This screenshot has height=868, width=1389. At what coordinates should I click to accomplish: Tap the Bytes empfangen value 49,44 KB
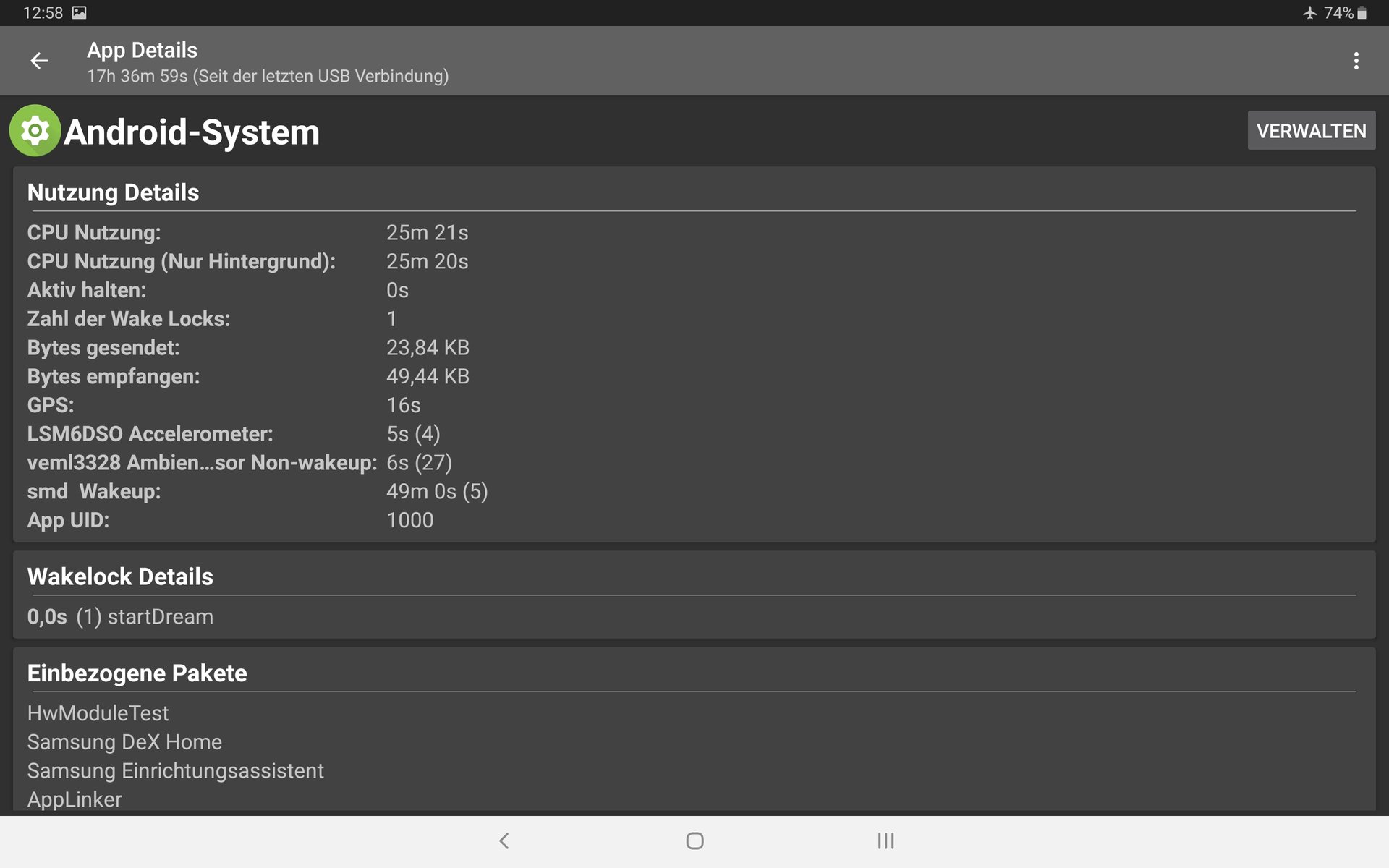[x=428, y=376]
